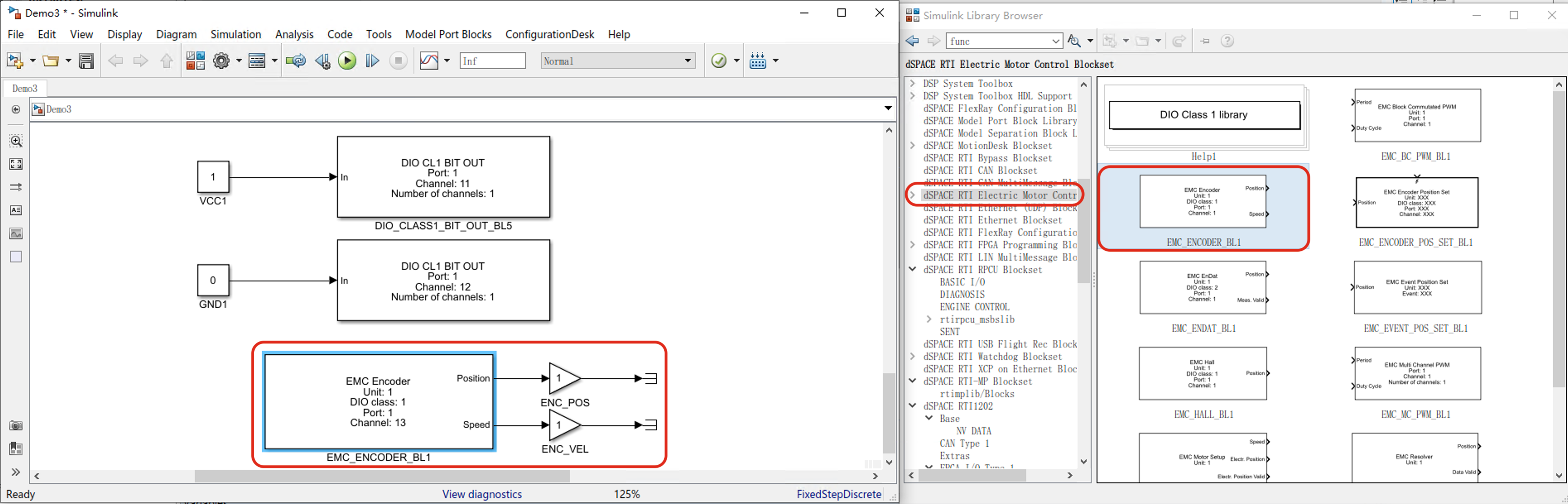
Task: Open the Simulink Library Browser icon
Action: click(x=195, y=61)
